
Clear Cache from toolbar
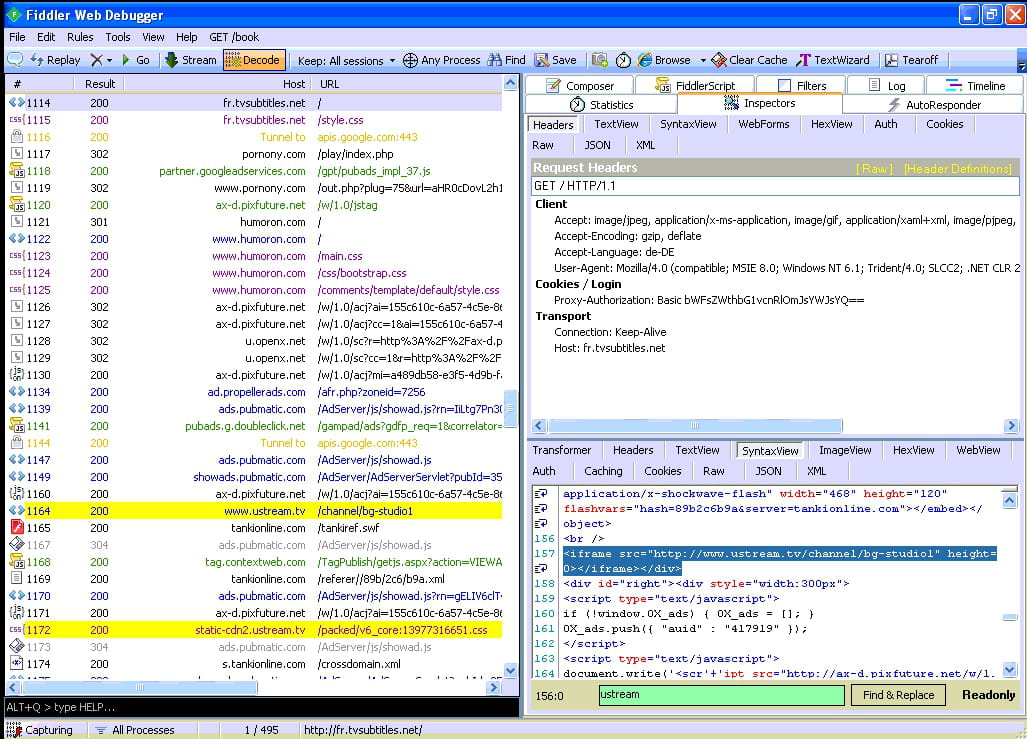coord(749,60)
